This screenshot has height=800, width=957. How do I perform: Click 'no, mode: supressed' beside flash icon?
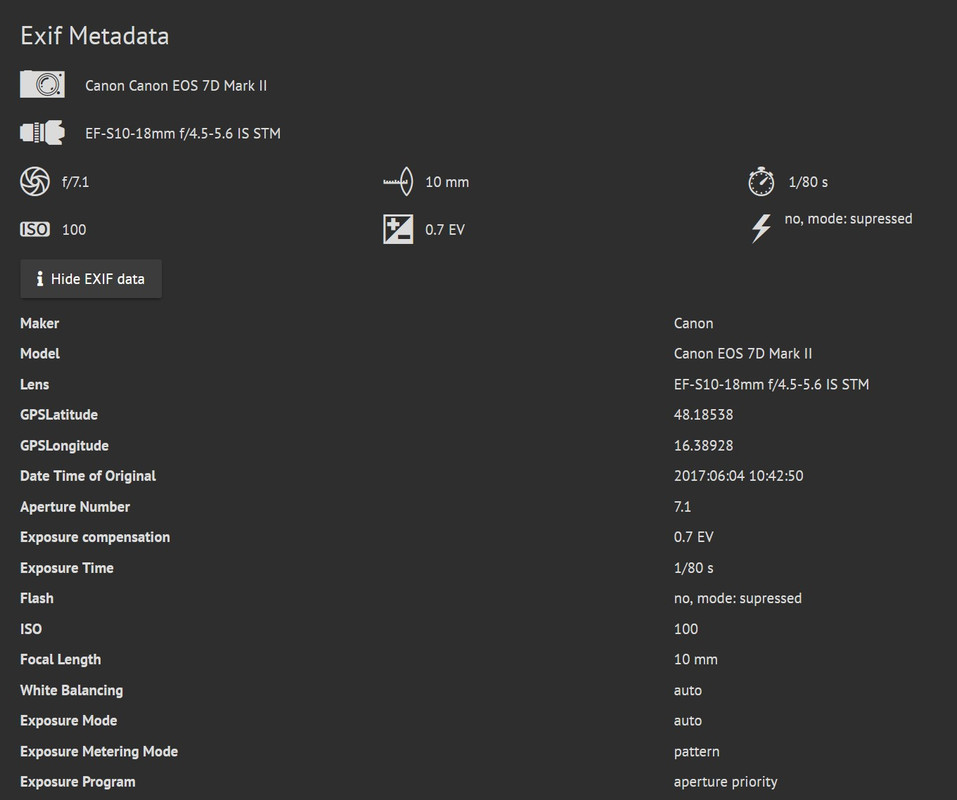tap(848, 218)
